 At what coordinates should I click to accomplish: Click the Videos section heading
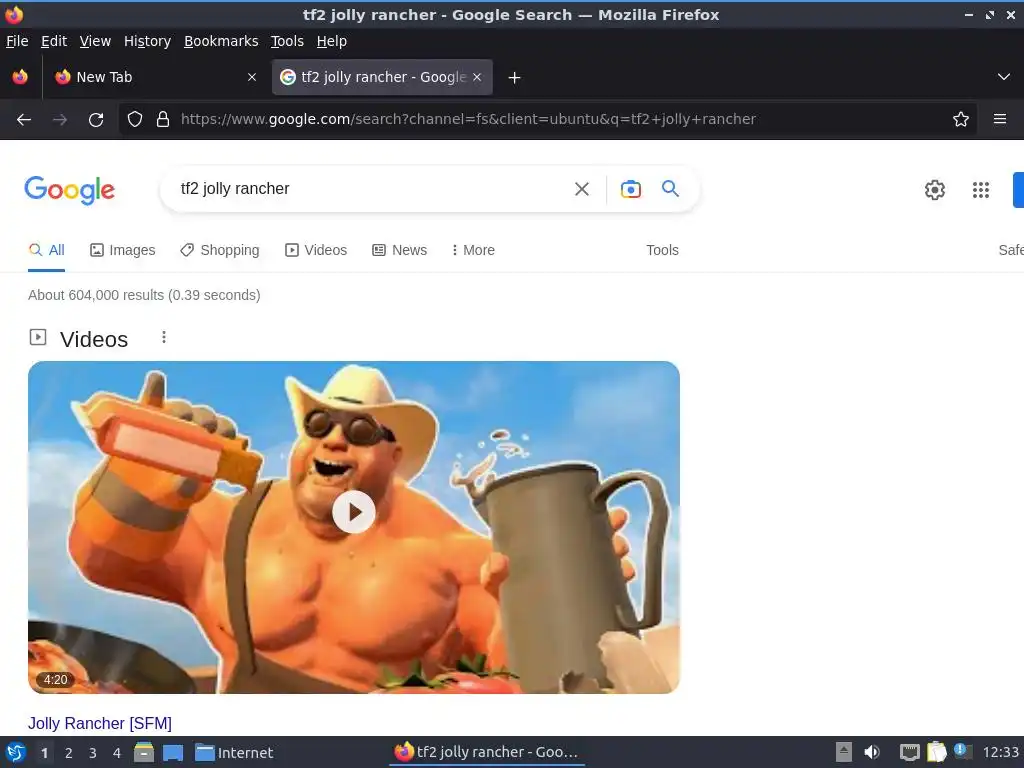[94, 339]
